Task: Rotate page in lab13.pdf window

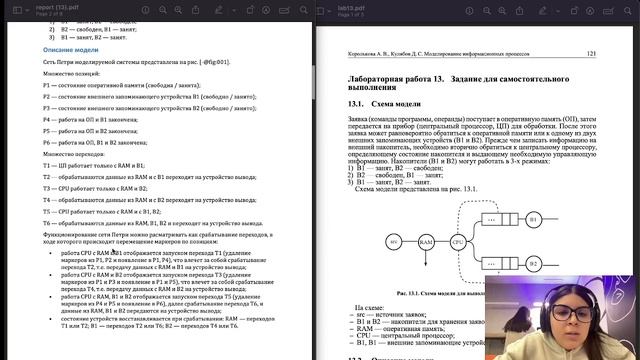Action: (x=574, y=11)
